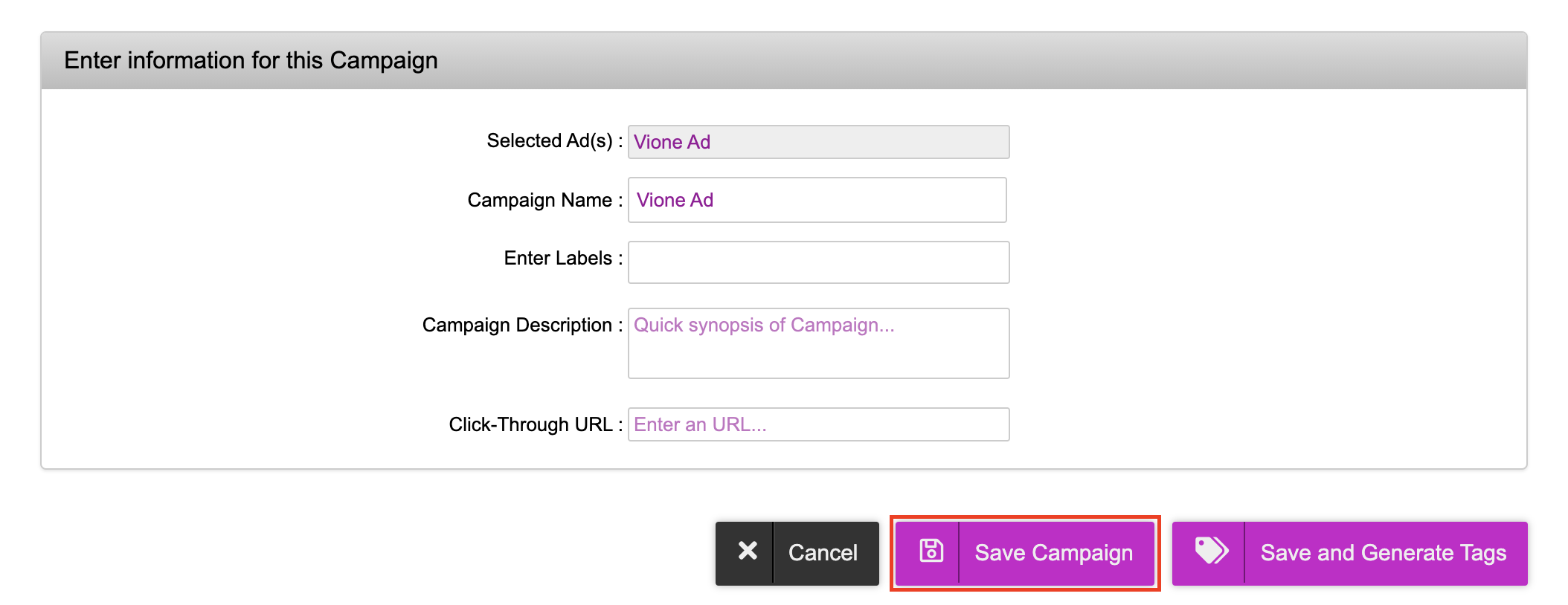Click the Save and Generate Tags button text
The width and height of the screenshot is (1568, 605).
tap(1383, 553)
